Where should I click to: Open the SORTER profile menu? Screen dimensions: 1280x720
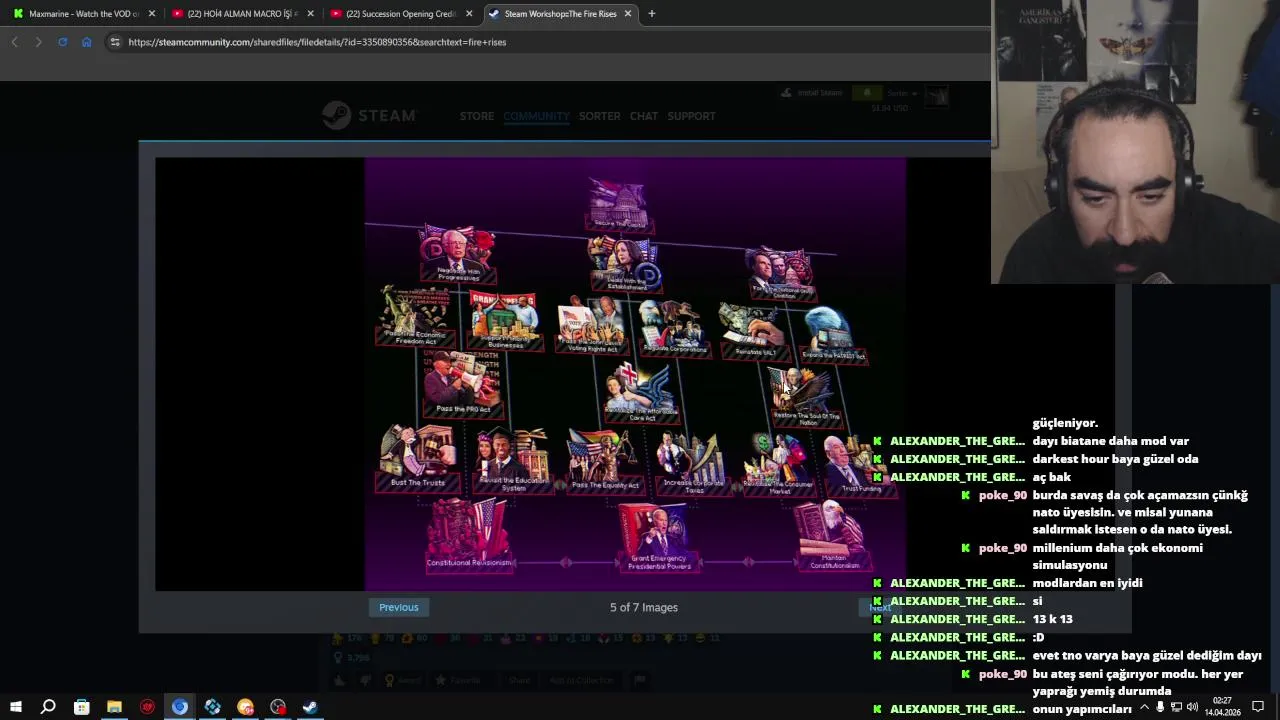(600, 116)
